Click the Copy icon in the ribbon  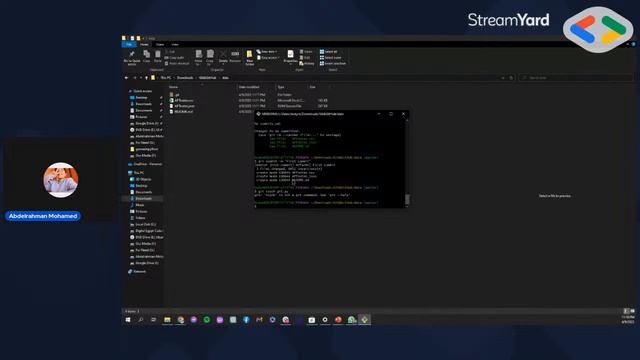coord(147,56)
